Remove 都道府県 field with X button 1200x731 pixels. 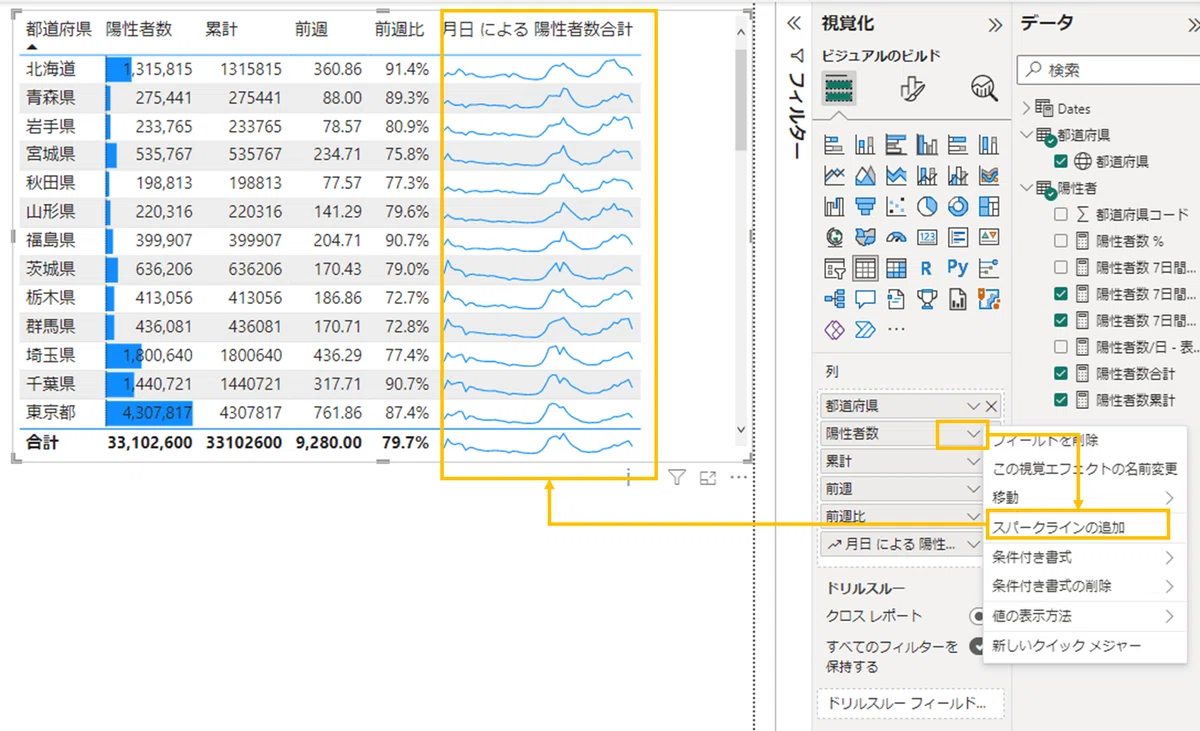tap(991, 406)
